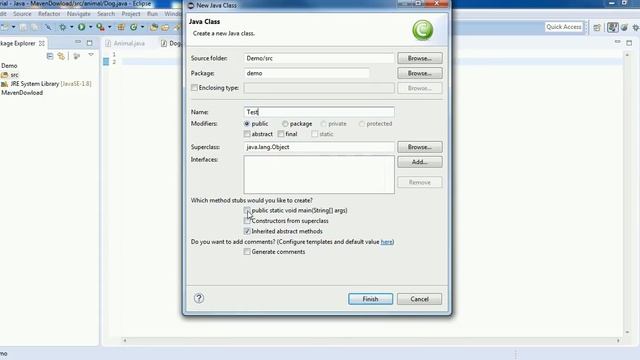The height and width of the screenshot is (360, 640).
Task: Close the Package Explorer tab X
Action: (42, 43)
